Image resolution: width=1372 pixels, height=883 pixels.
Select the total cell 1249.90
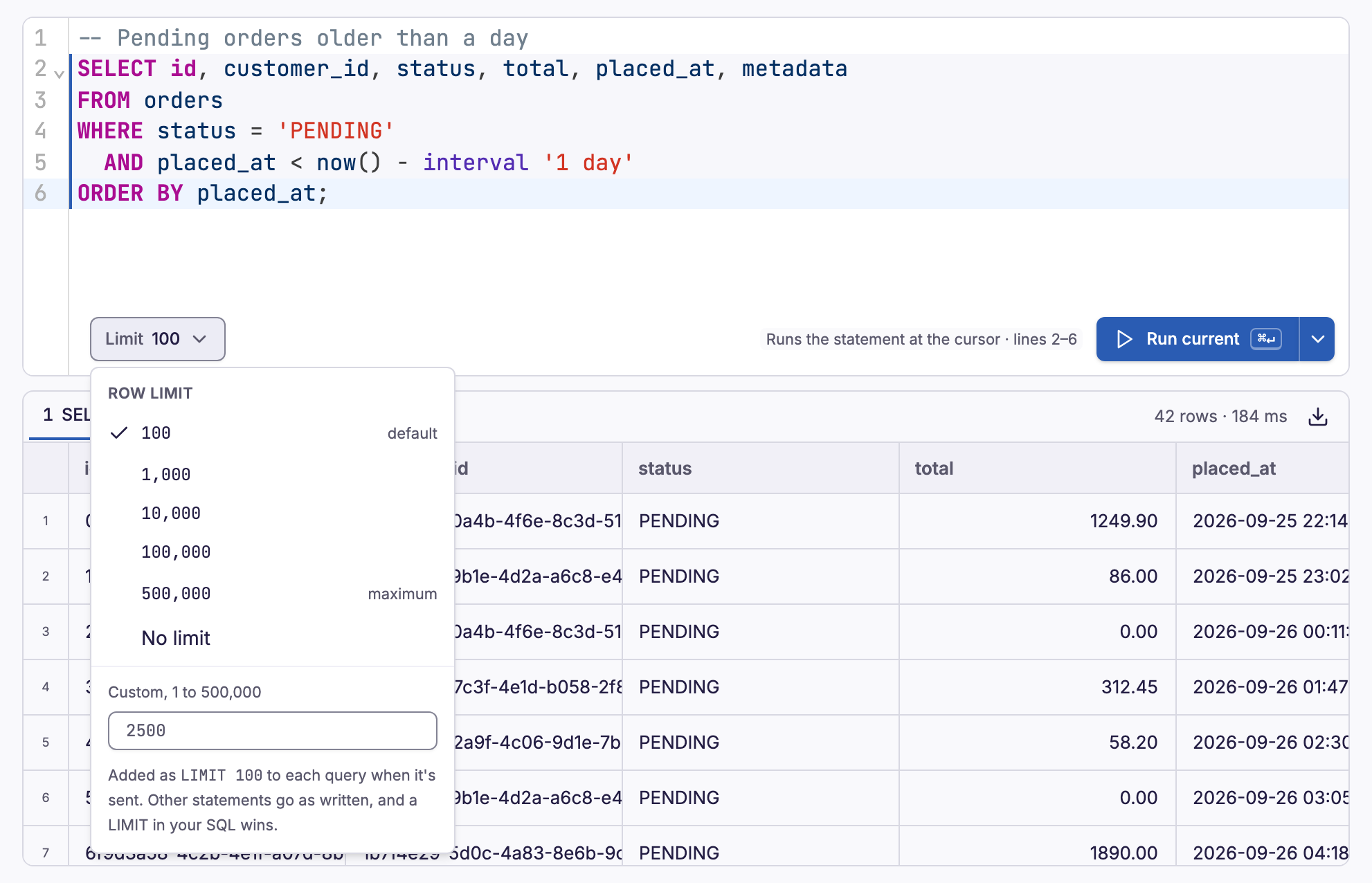1037,521
